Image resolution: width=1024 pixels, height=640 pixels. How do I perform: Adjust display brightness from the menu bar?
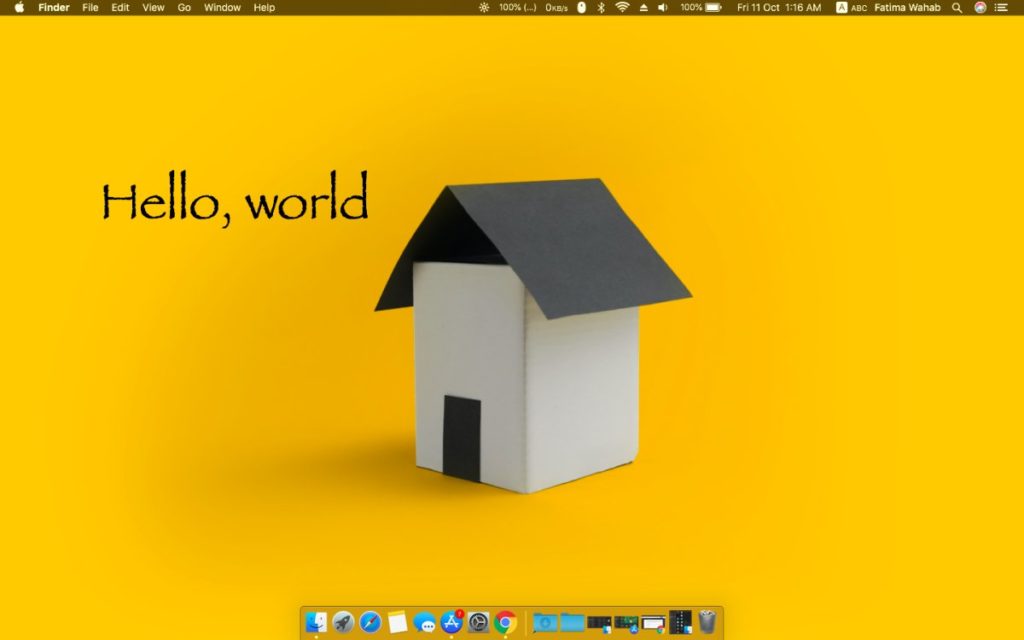point(484,8)
